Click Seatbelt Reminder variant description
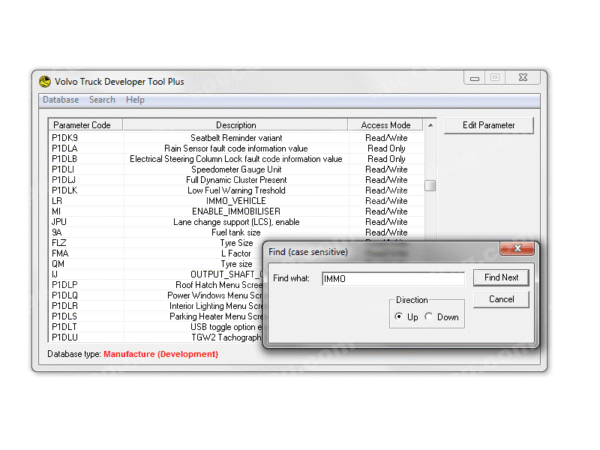This screenshot has width=600, height=450. click(236, 138)
